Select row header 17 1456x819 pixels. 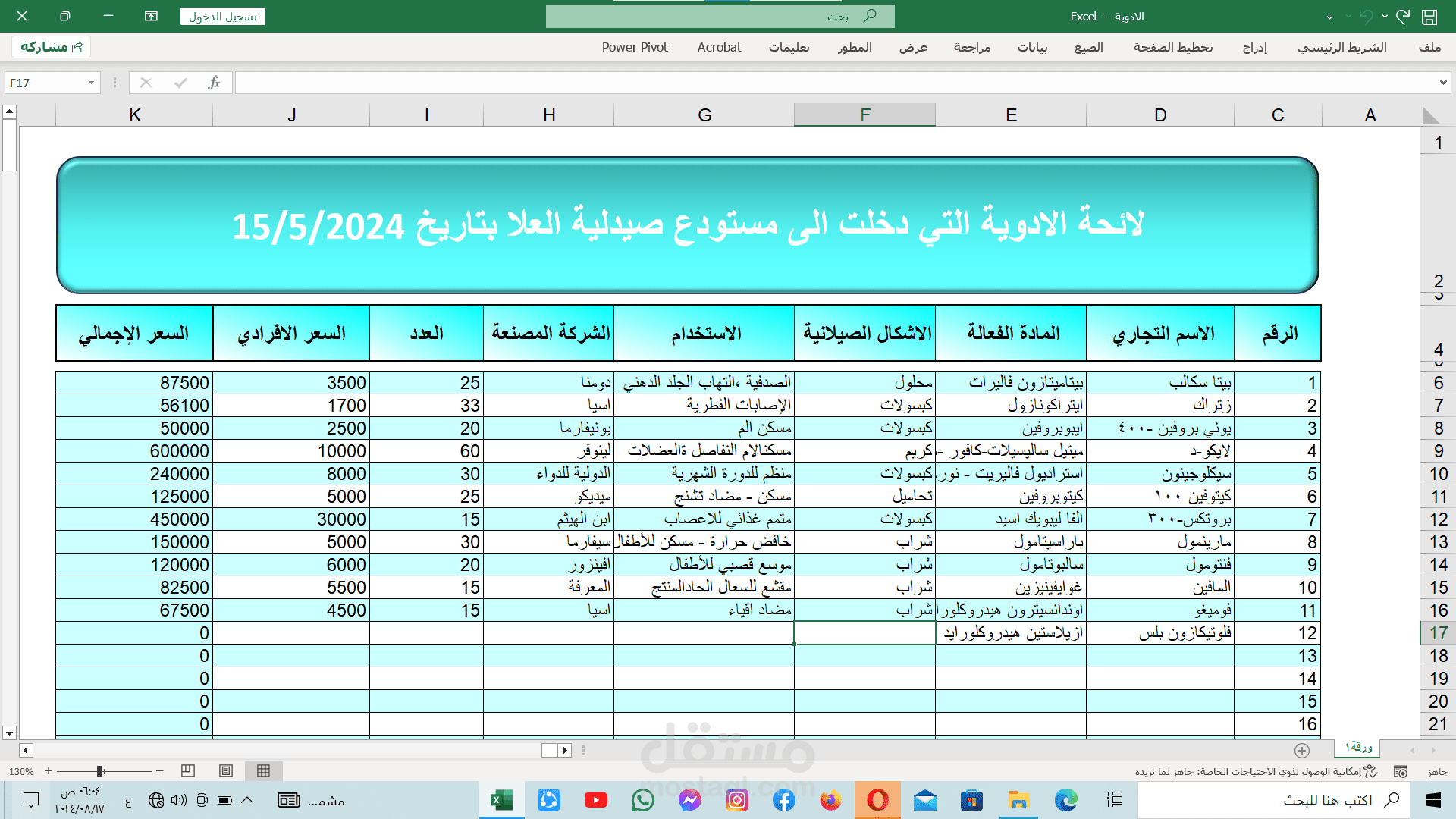click(1438, 633)
